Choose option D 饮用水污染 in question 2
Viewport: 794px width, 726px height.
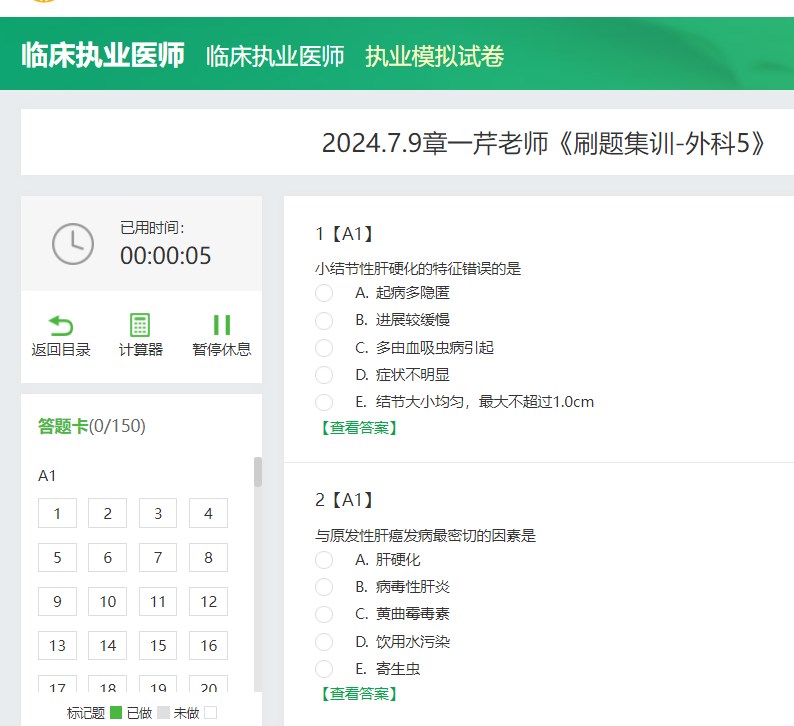point(324,641)
